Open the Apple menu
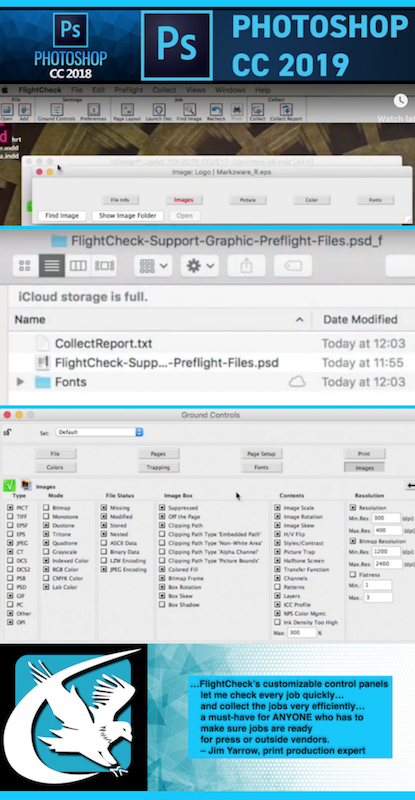The width and height of the screenshot is (415, 800). (x=5, y=90)
